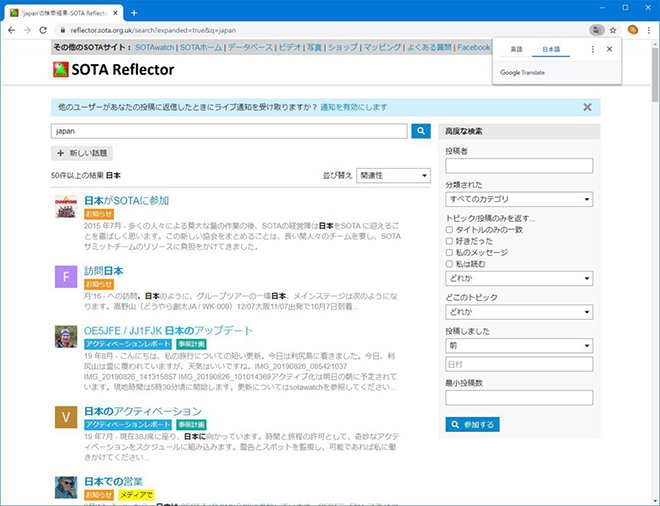
Task: Click avatar of 日本がSOTAに参加 post
Action: tap(66, 206)
